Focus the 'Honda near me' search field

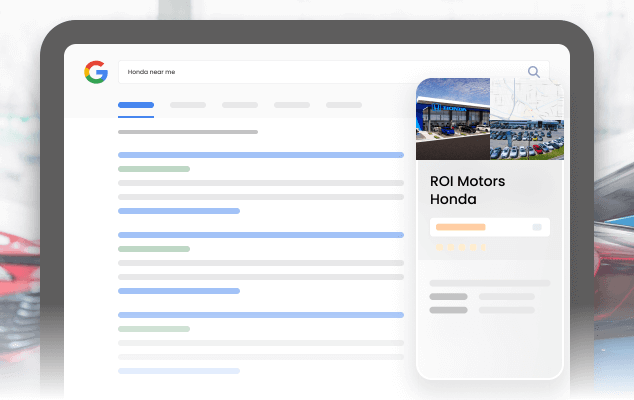coord(334,72)
